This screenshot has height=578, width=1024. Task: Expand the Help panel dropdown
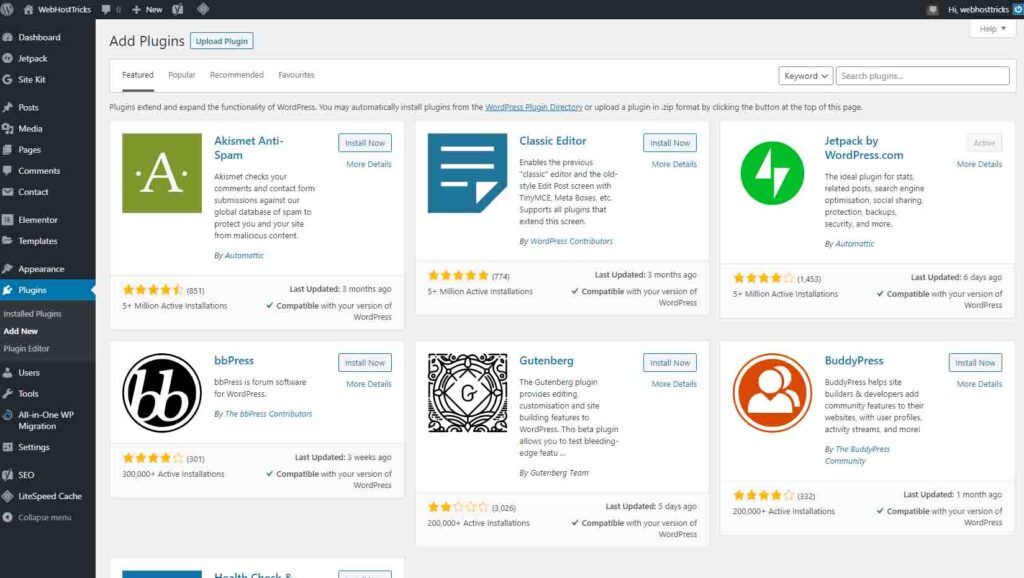point(992,29)
